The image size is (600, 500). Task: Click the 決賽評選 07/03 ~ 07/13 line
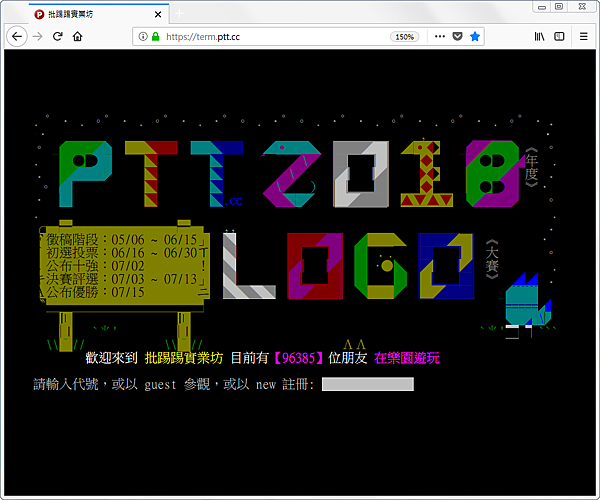122,279
